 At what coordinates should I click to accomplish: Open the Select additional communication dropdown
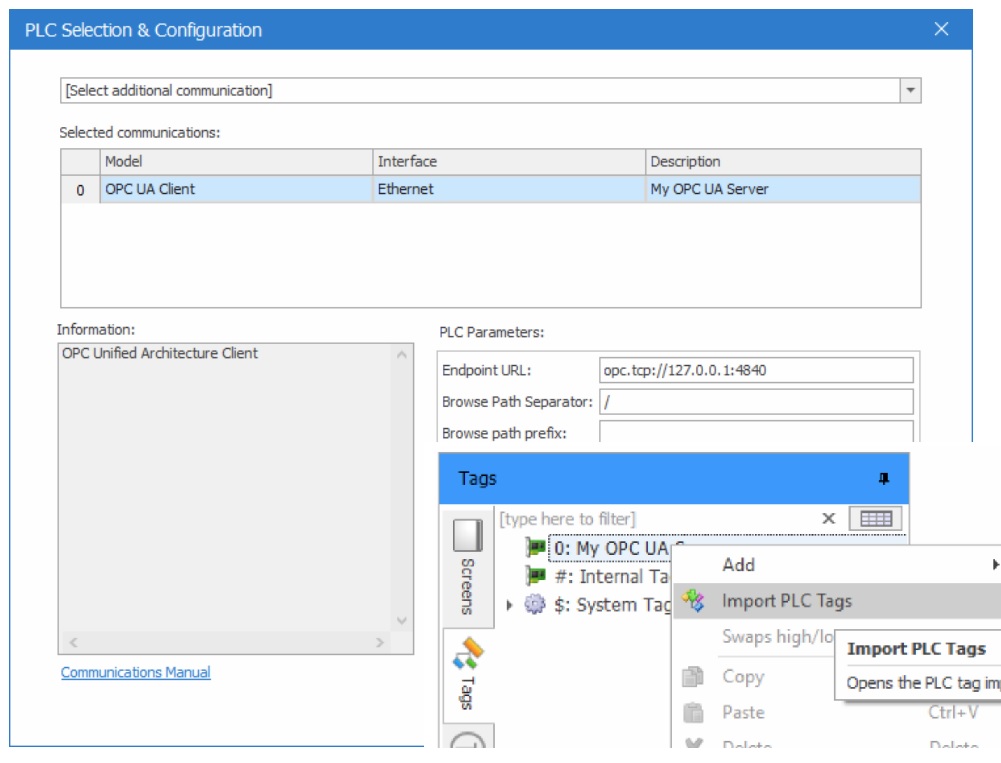tap(910, 91)
